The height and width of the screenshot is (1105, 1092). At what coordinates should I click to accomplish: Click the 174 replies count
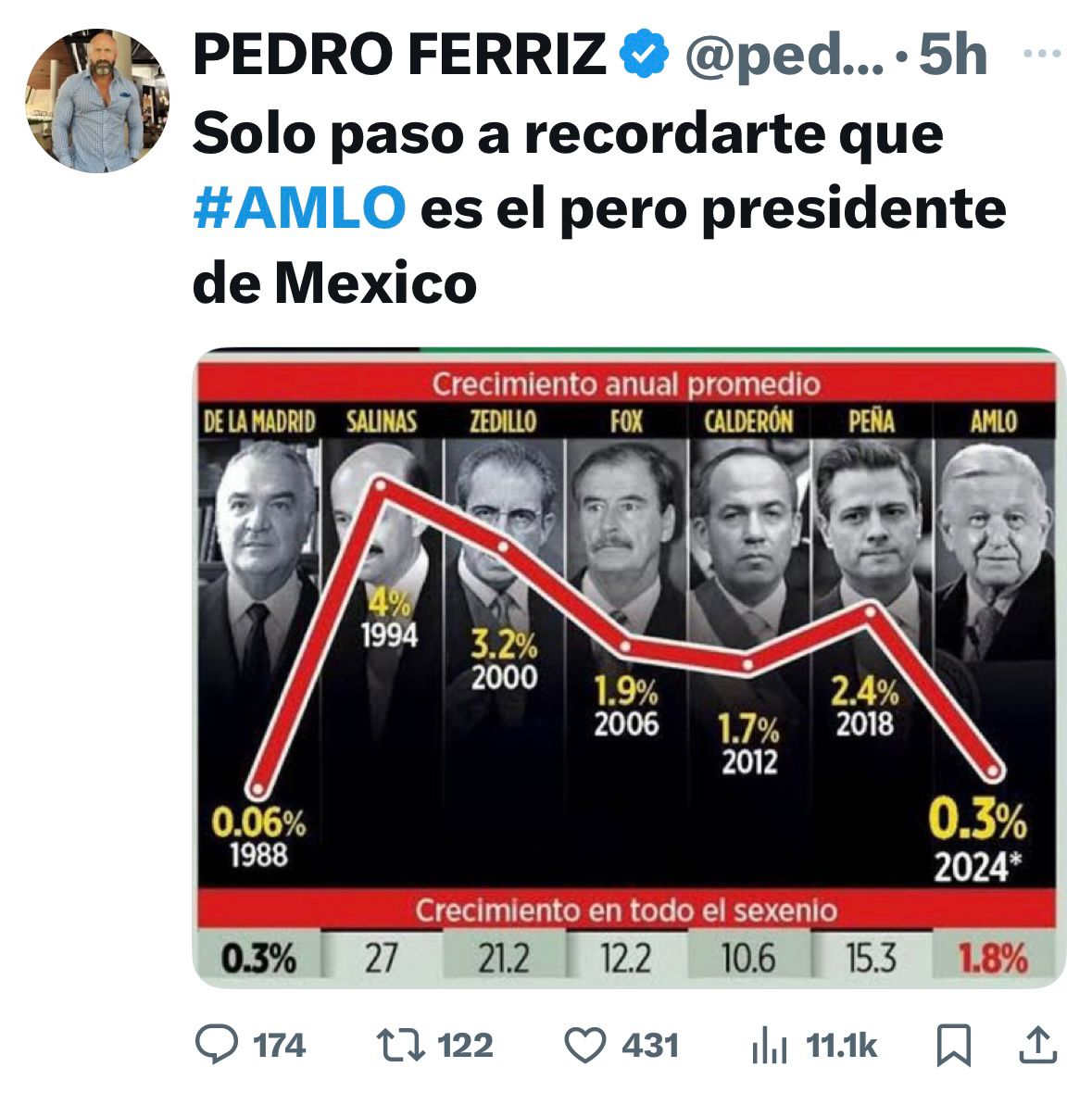(x=279, y=1047)
